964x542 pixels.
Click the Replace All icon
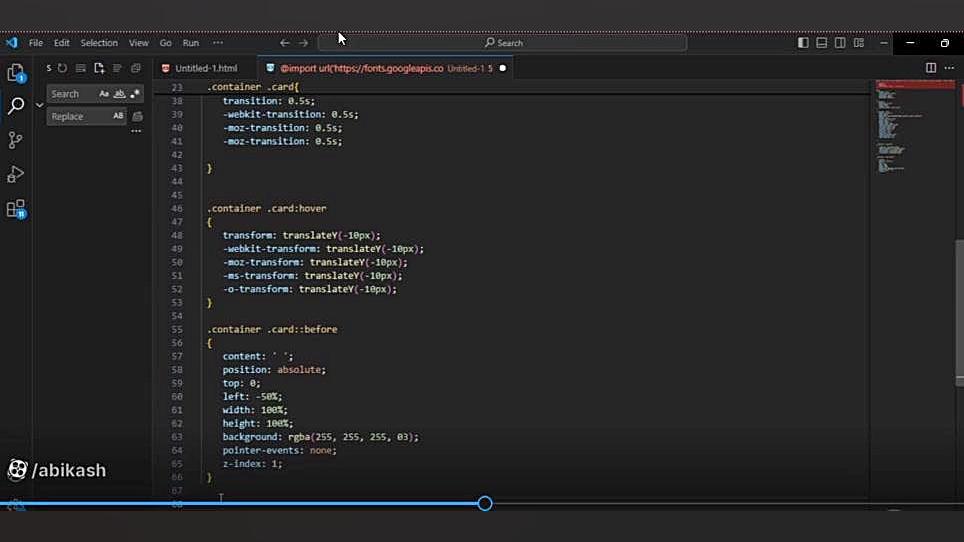point(138,116)
